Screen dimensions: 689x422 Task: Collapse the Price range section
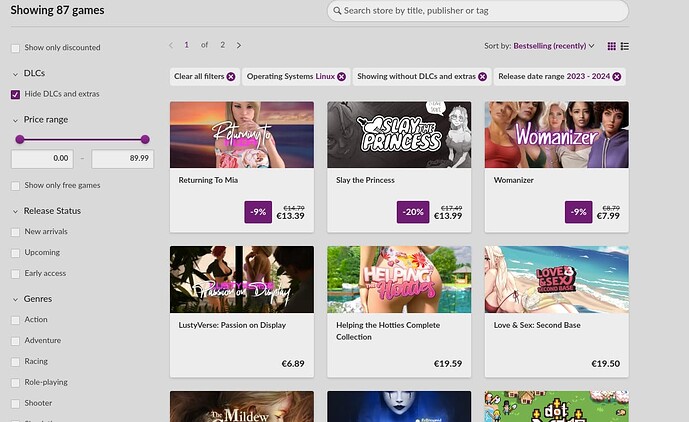15,120
